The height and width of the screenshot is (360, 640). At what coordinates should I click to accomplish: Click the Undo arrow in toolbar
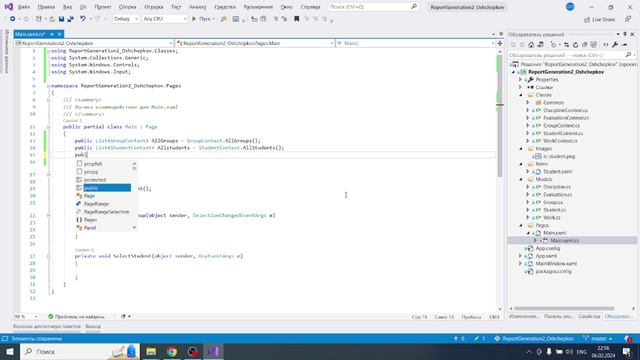[x=83, y=19]
